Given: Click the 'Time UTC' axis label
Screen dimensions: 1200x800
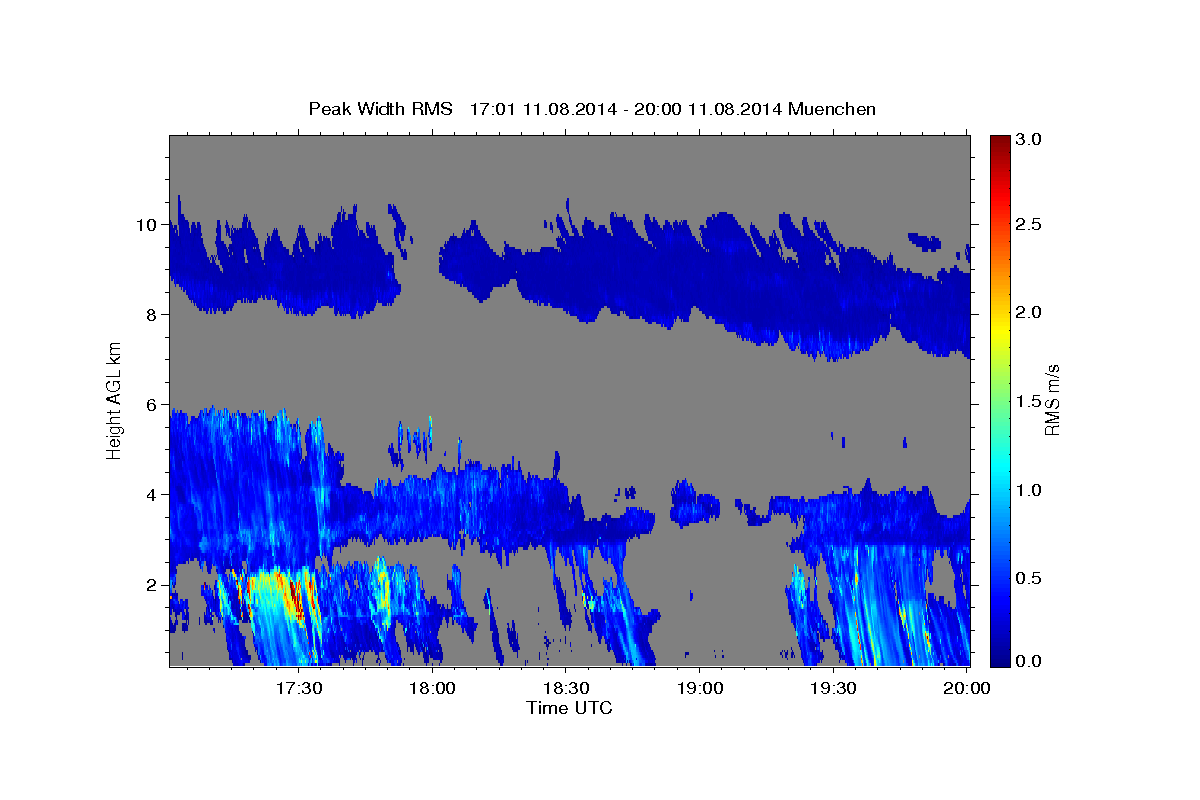Looking at the screenshot, I should pyautogui.click(x=569, y=708).
